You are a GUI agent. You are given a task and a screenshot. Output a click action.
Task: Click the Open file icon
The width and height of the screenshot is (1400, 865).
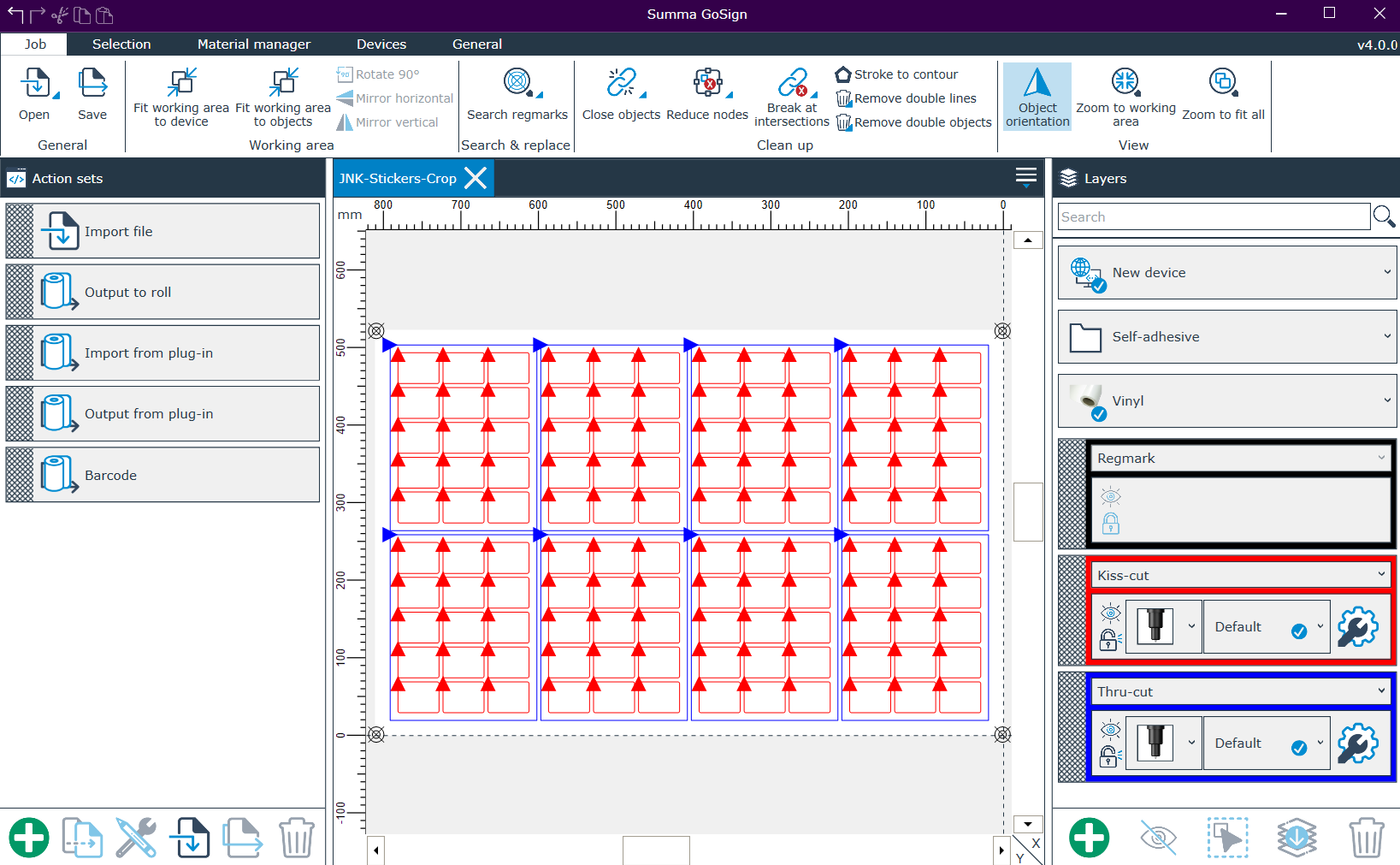tap(34, 84)
